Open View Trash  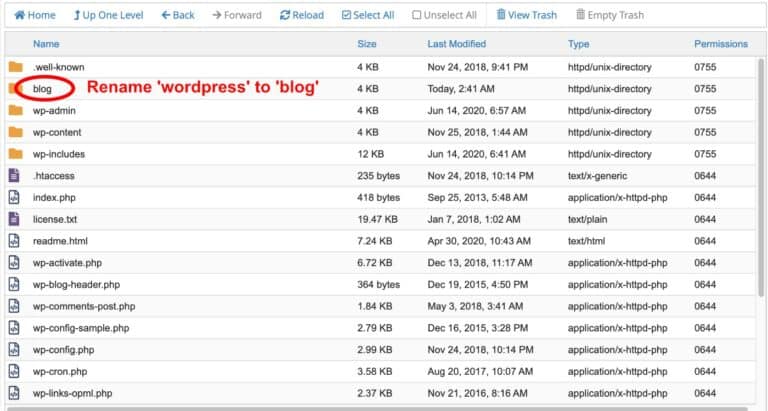(527, 15)
